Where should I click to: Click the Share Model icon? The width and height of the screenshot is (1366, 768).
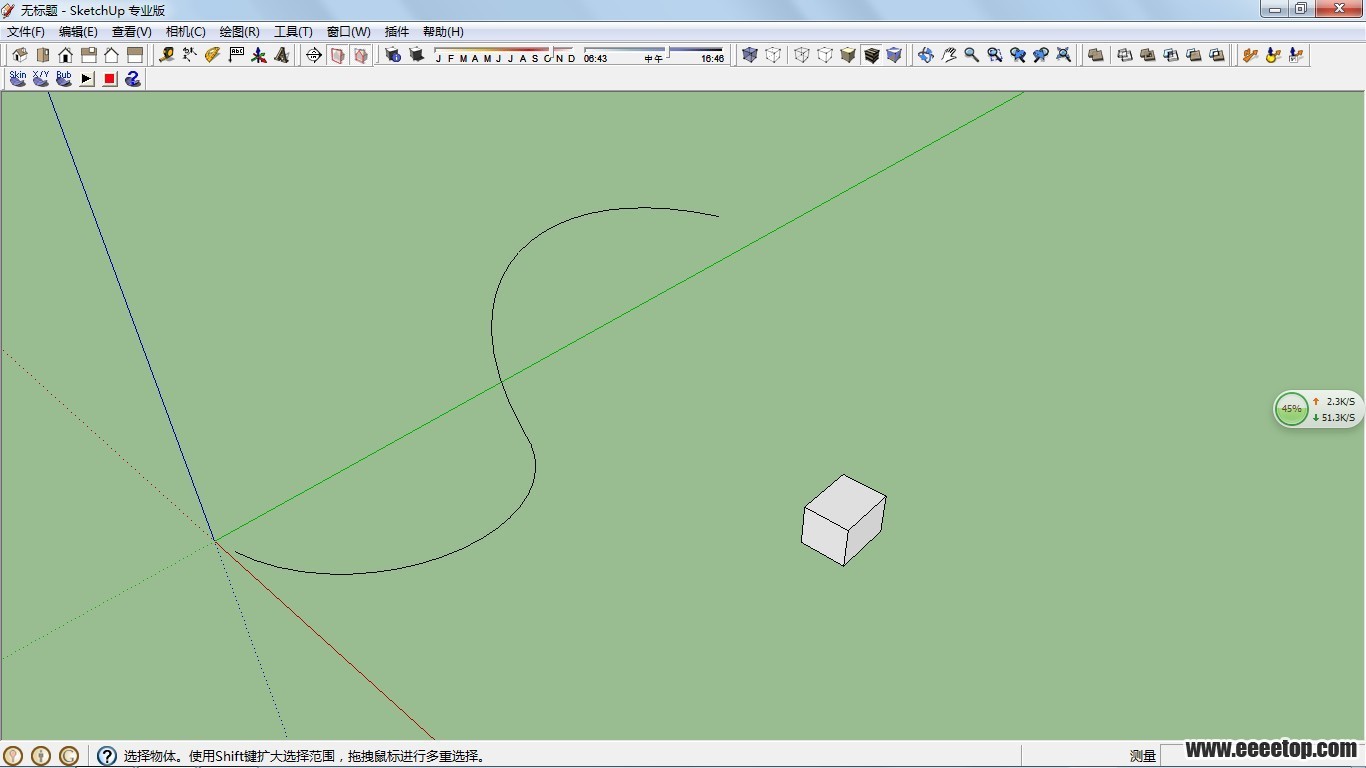tap(1273, 55)
